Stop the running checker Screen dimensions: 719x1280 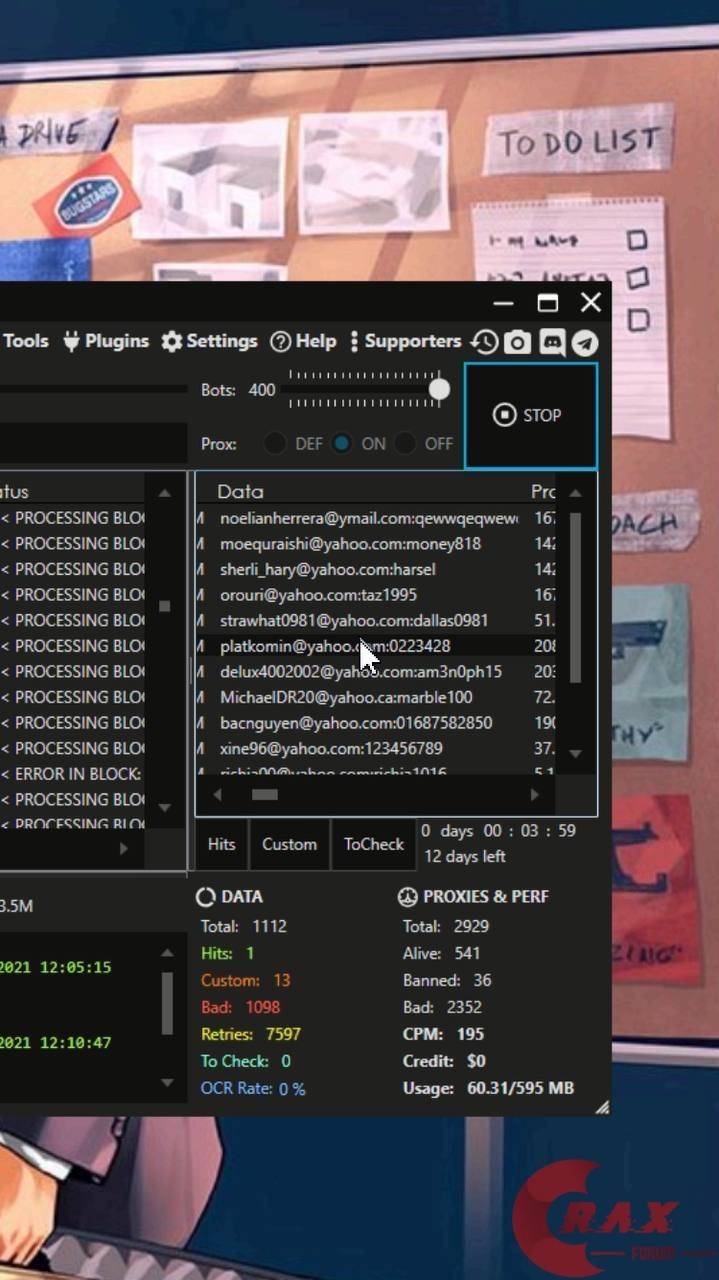click(x=531, y=416)
